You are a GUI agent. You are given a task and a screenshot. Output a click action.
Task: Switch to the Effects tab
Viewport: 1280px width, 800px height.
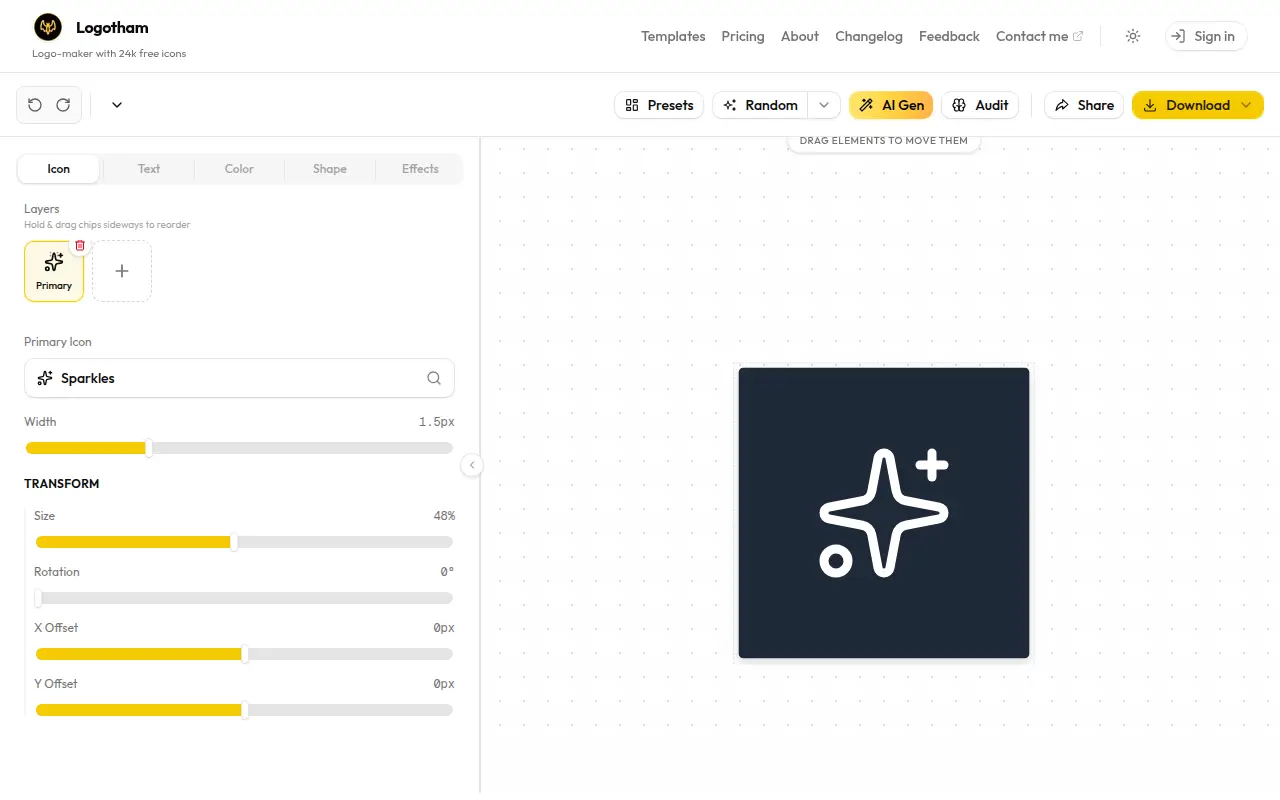pos(420,169)
